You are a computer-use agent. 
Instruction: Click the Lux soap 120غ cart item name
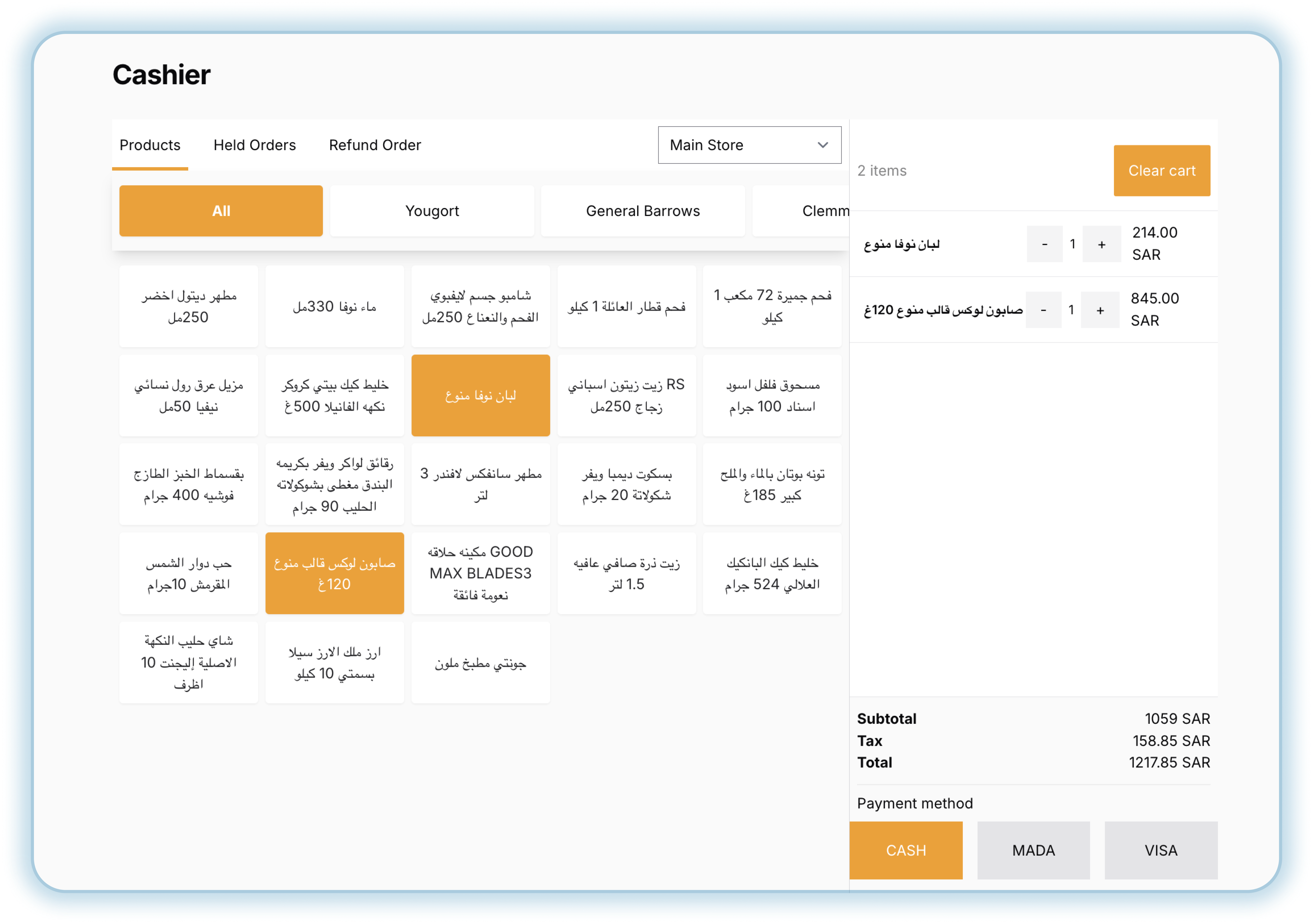pyautogui.click(x=943, y=310)
